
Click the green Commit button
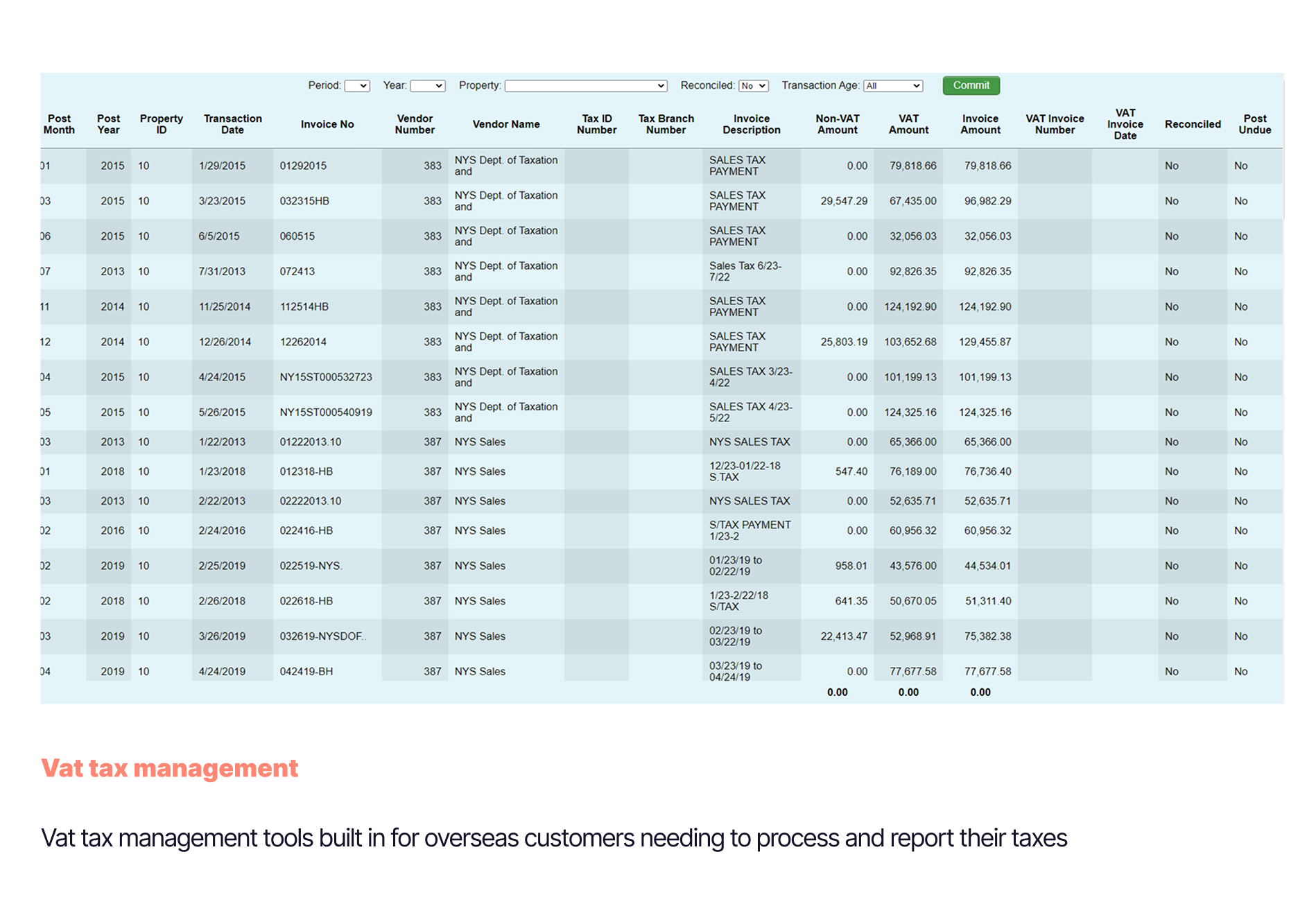click(971, 85)
